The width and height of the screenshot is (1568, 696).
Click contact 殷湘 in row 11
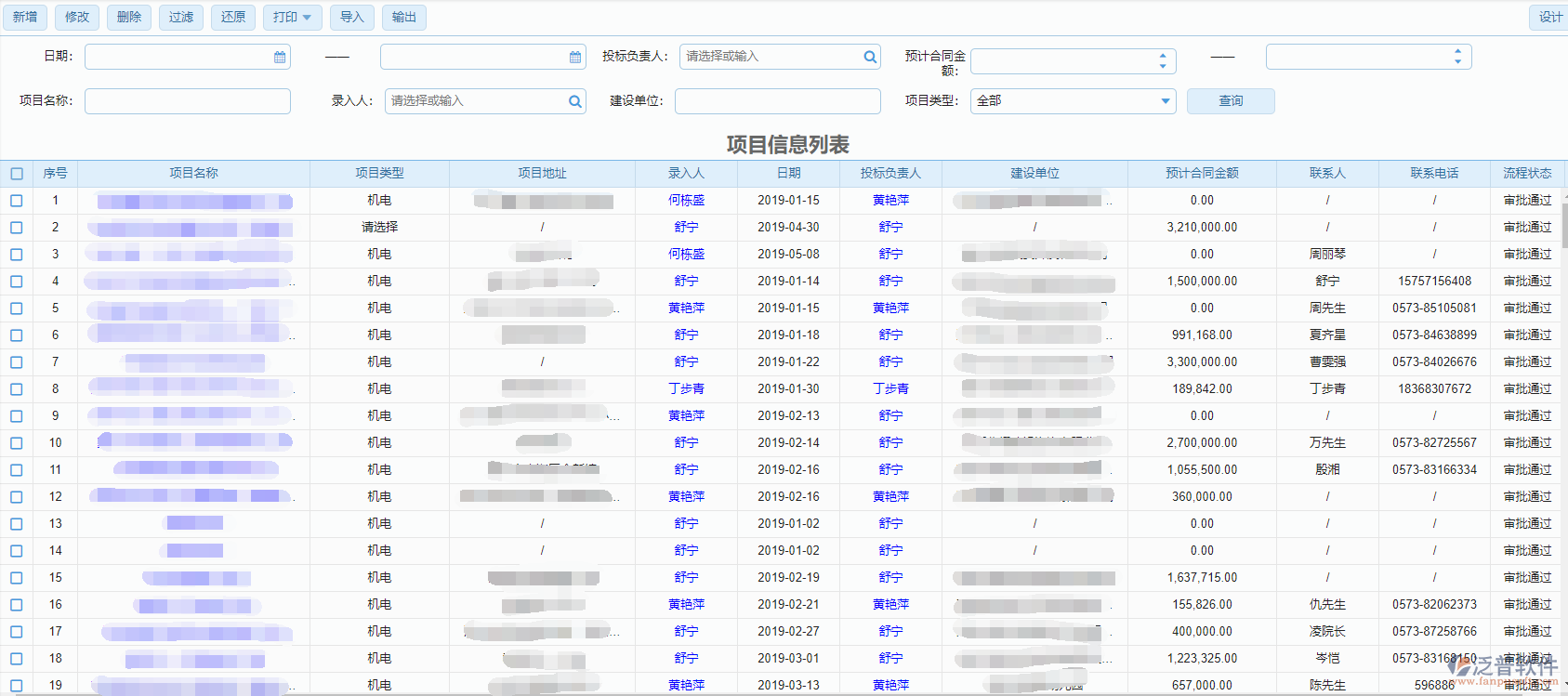pos(1327,470)
